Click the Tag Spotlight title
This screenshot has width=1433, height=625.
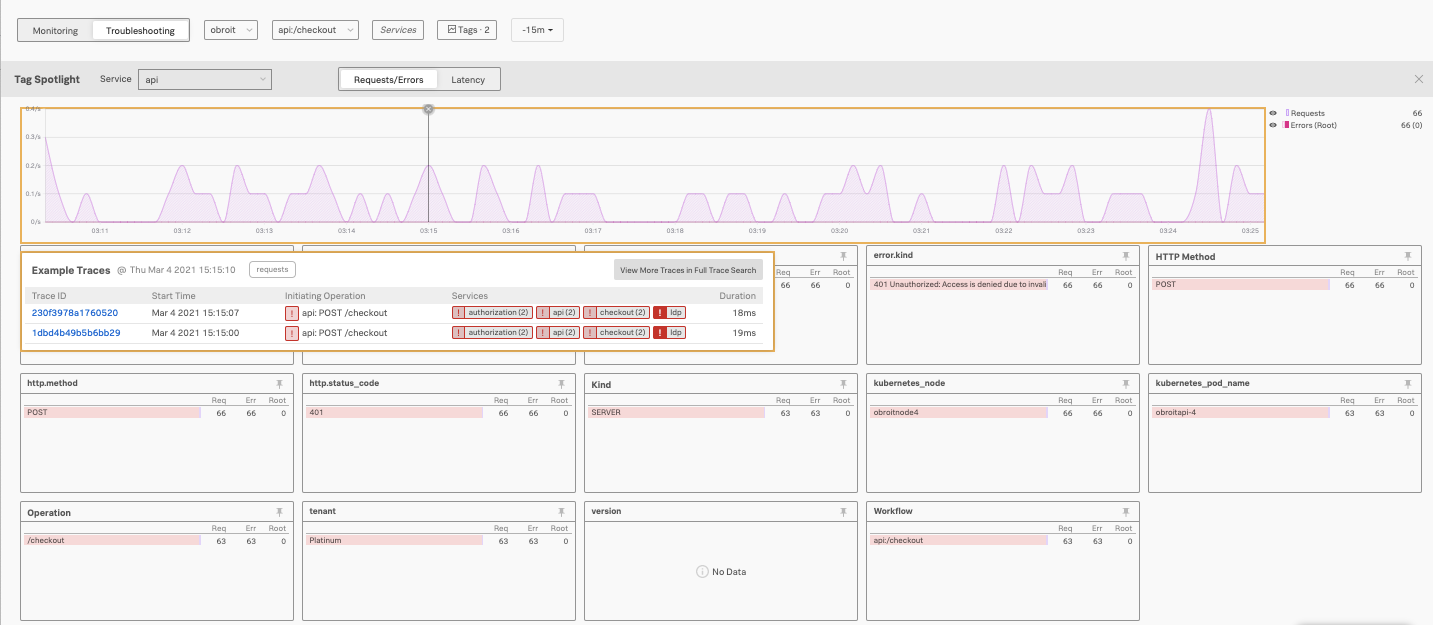[47, 79]
